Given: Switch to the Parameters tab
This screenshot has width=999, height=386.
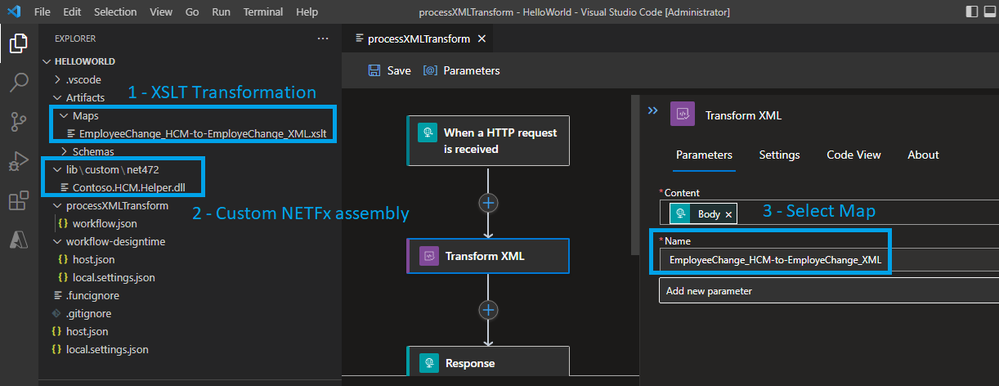Looking at the screenshot, I should (x=704, y=155).
